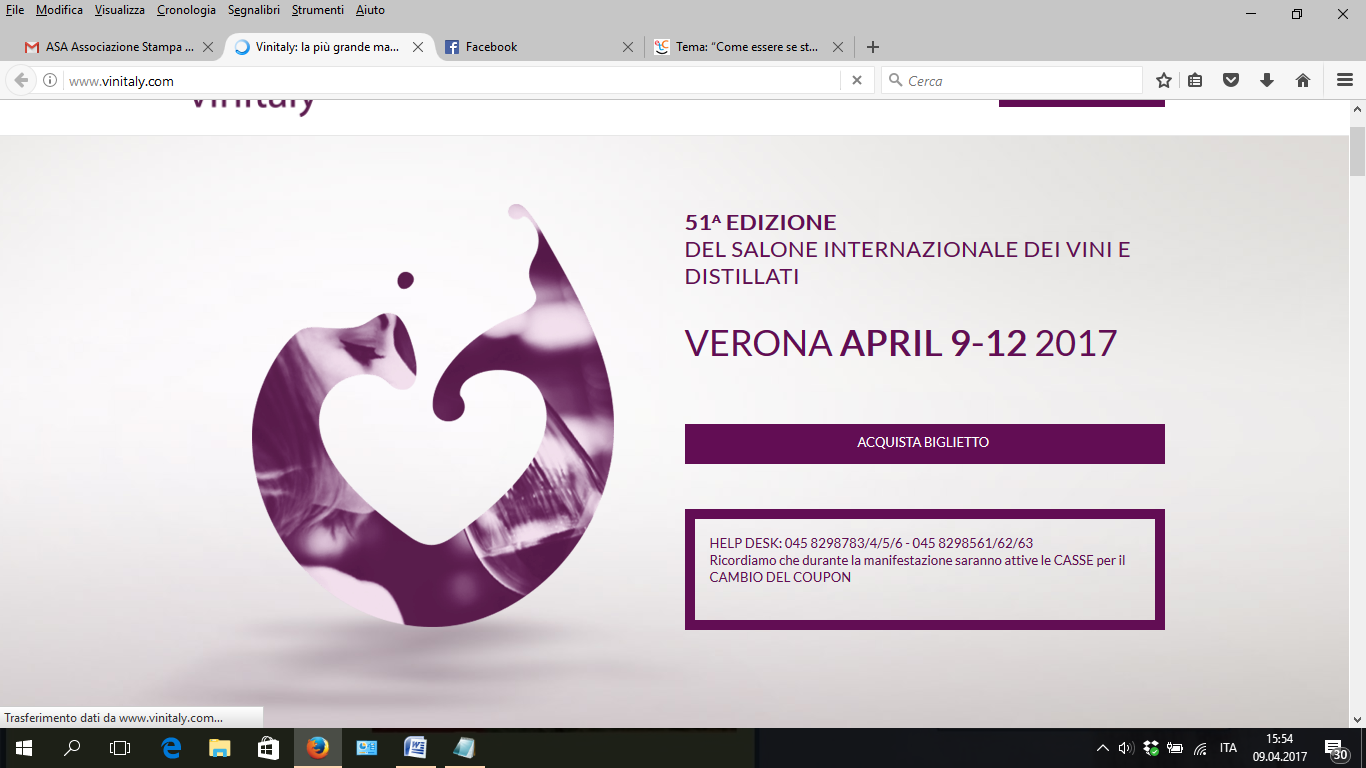Bookmark this page with the star icon

[1164, 81]
